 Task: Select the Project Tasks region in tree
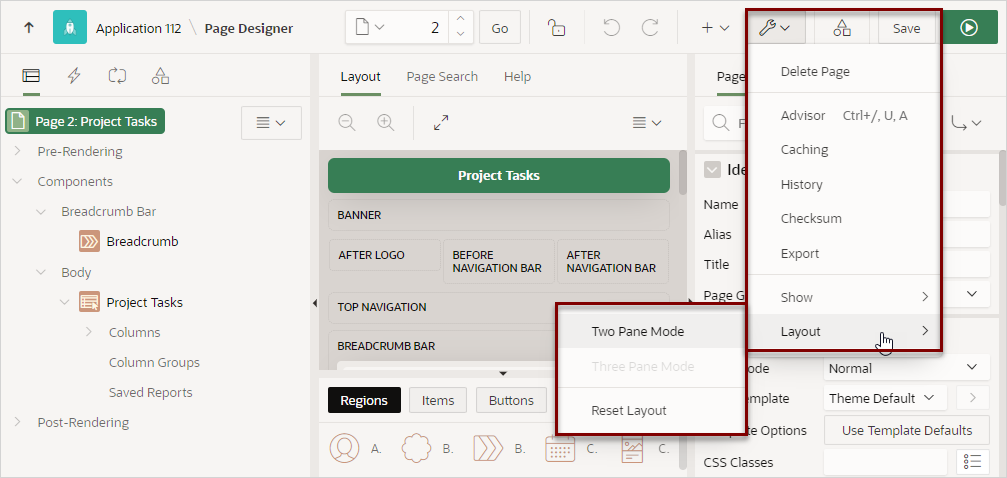click(131, 302)
